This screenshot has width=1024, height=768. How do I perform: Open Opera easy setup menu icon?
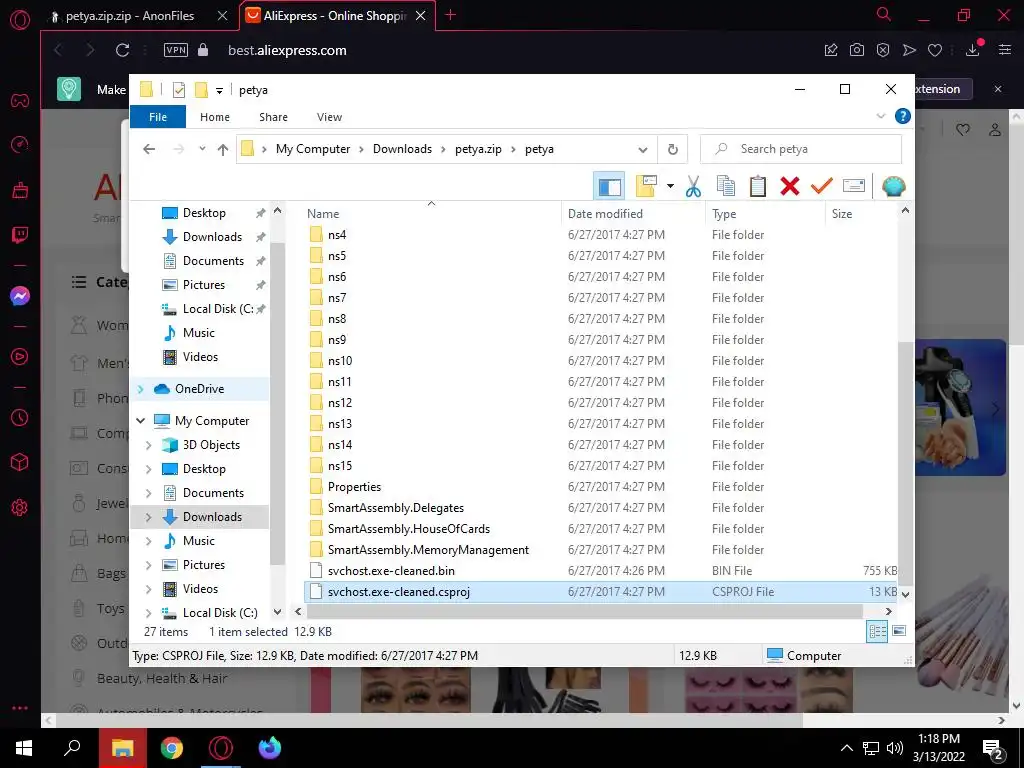[1005, 50]
